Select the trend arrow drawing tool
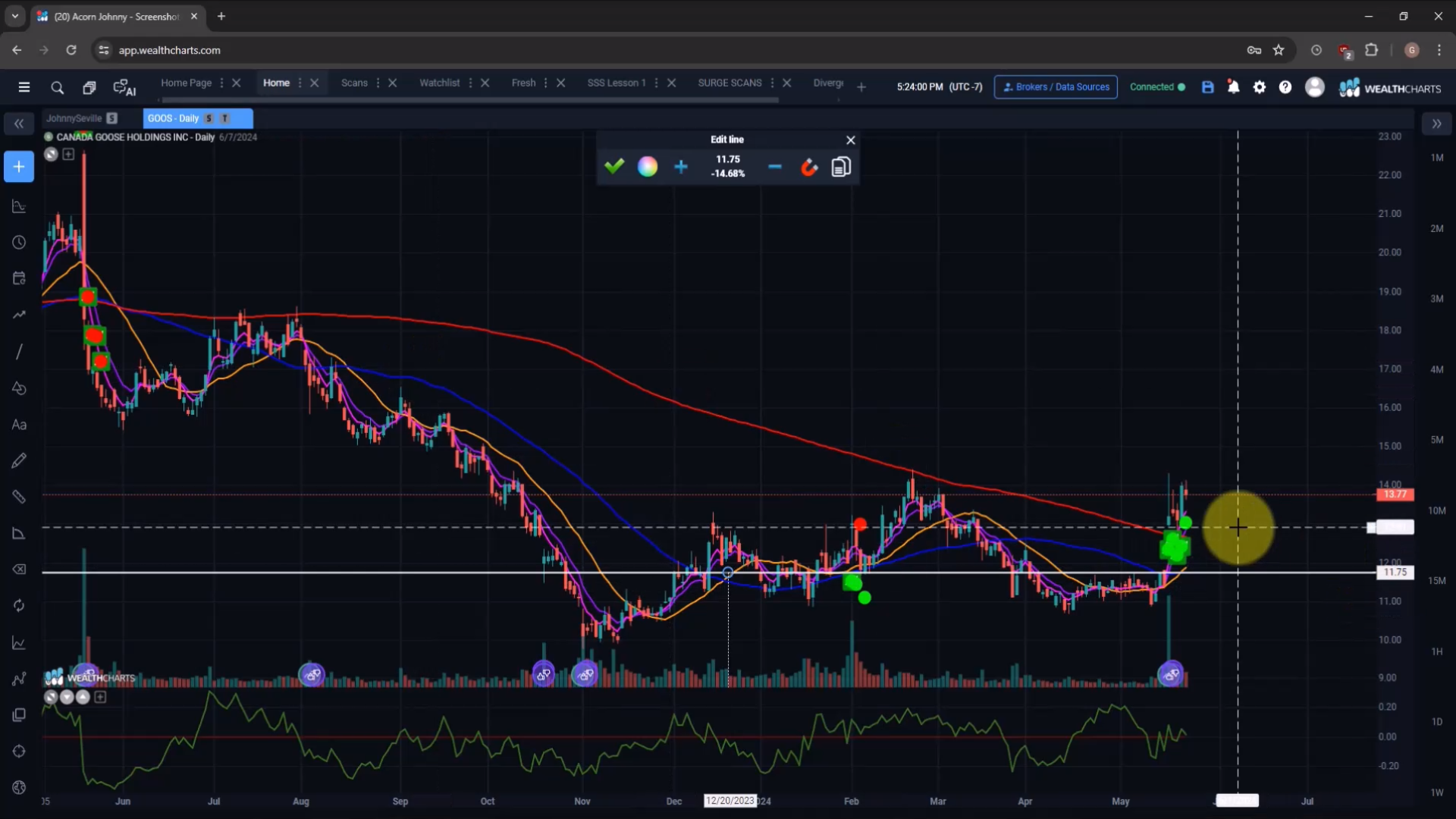Screen dimensions: 1456x819 click(x=19, y=315)
